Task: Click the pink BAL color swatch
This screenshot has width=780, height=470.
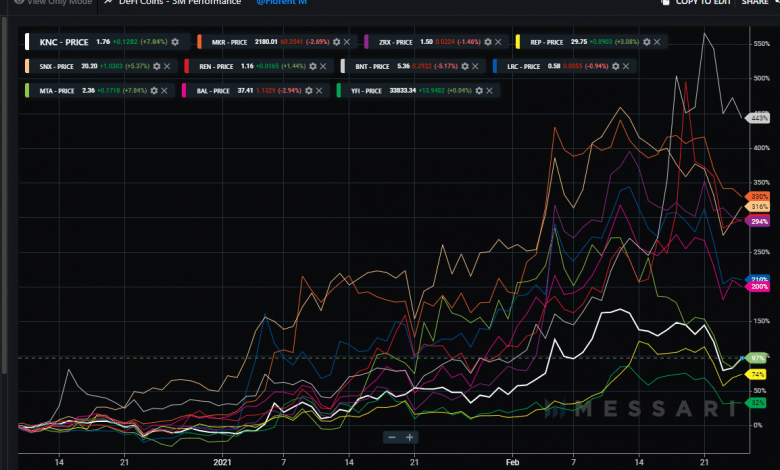Action: (x=184, y=91)
